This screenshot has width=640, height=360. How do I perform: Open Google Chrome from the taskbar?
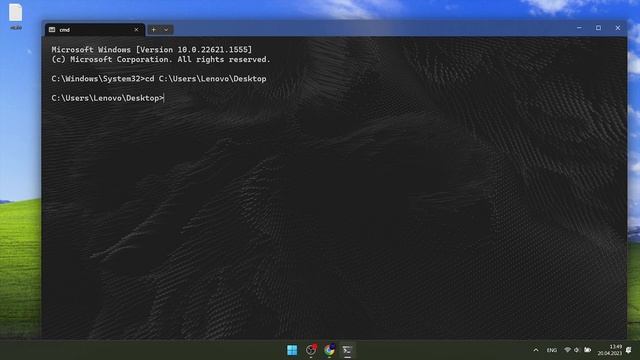(x=329, y=350)
